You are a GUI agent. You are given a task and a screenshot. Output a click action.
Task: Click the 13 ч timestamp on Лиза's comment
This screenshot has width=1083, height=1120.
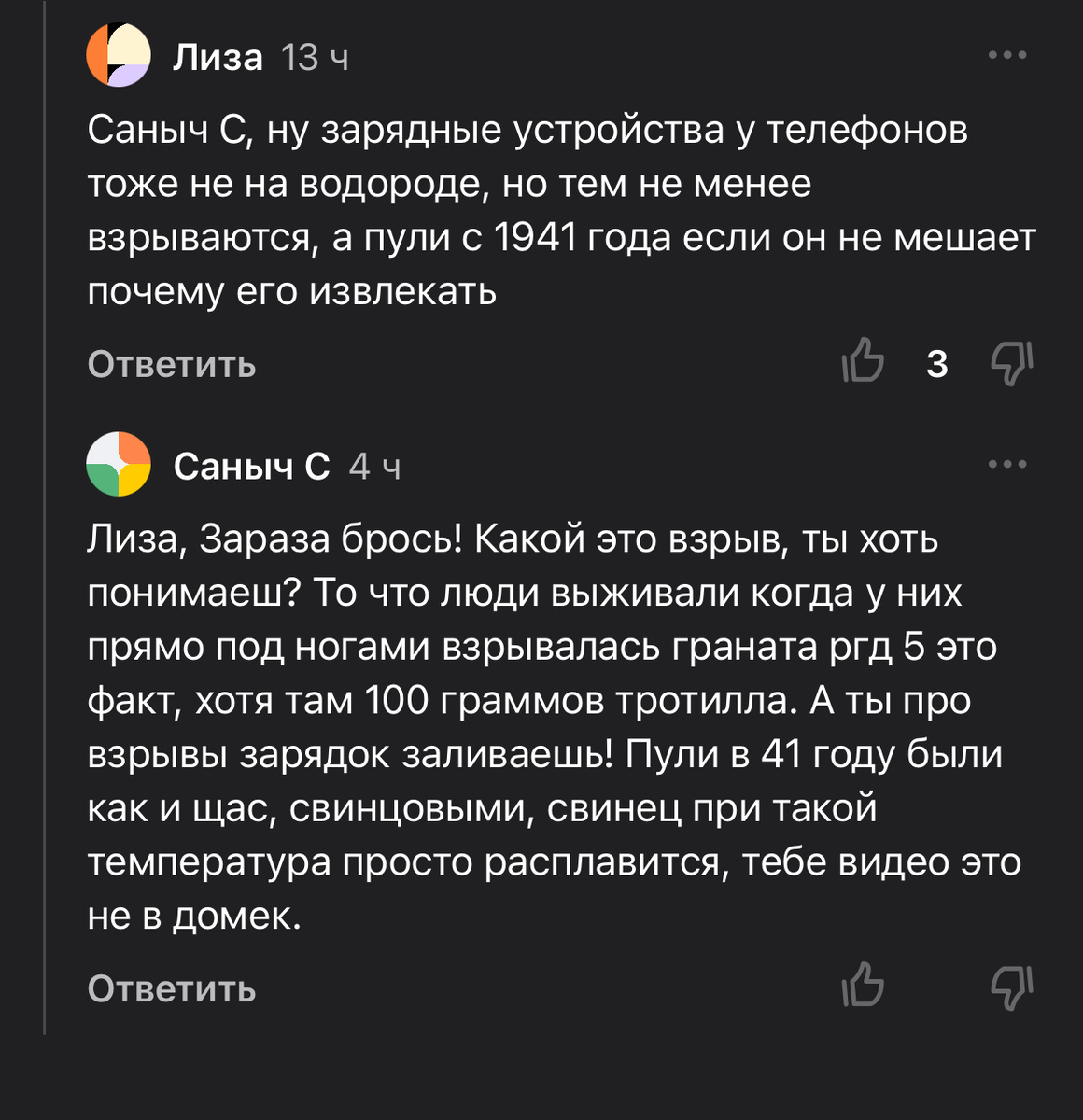(x=313, y=58)
